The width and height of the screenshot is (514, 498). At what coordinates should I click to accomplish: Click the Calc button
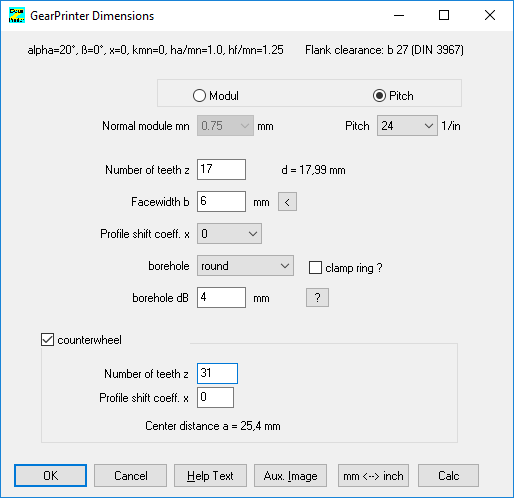point(448,475)
